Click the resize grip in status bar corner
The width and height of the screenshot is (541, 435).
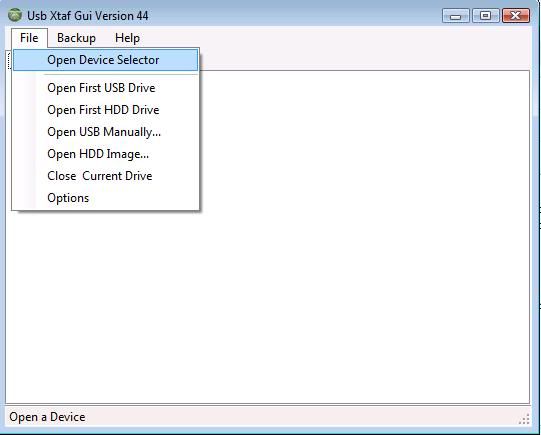tap(524, 419)
